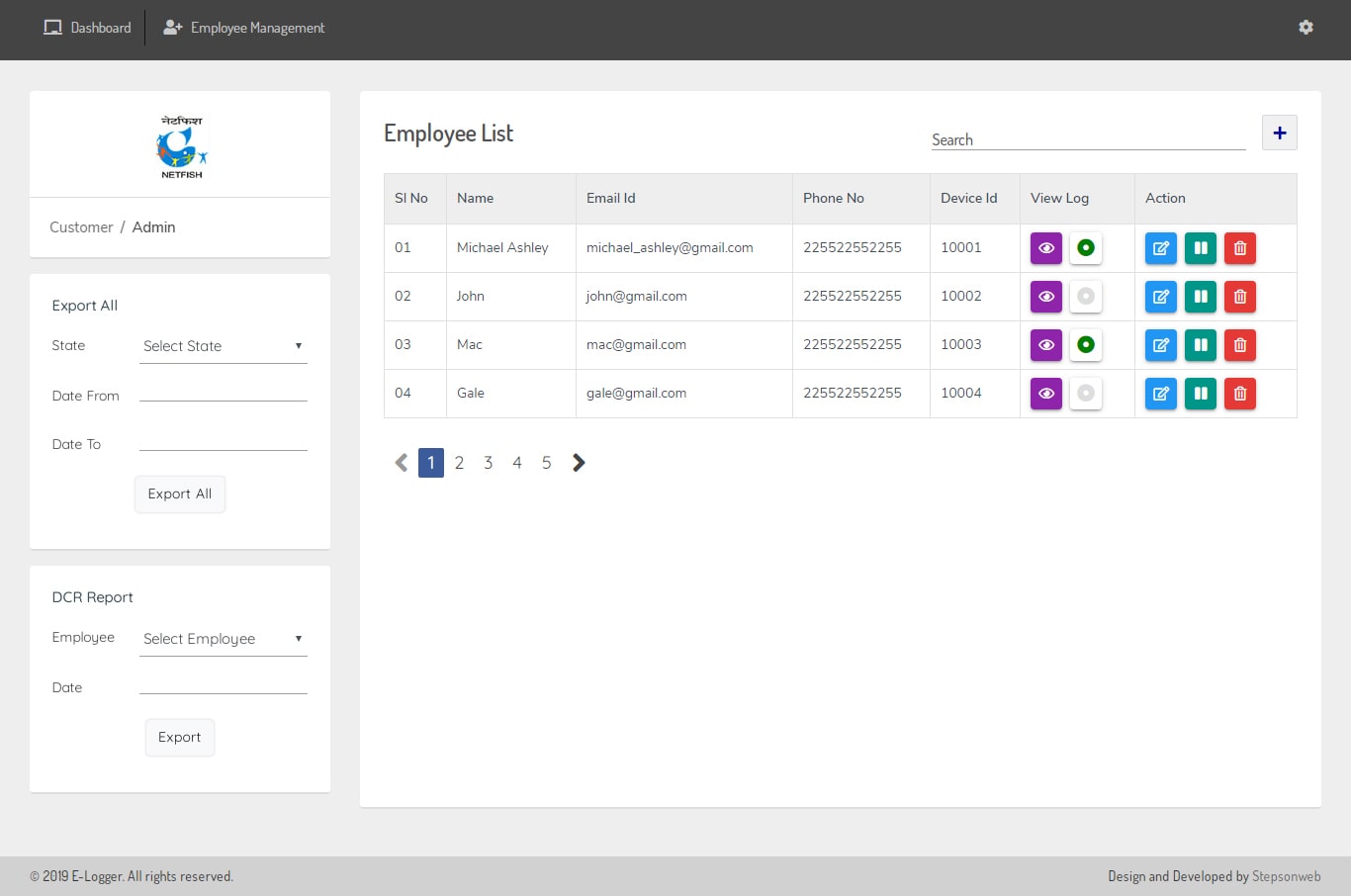Edit John's employee record
This screenshot has width=1351, height=896.
[x=1161, y=297]
